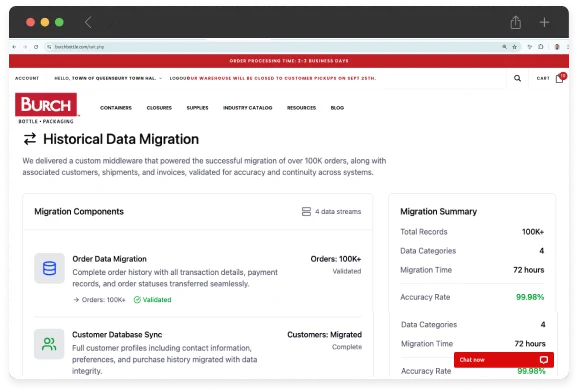Open the RESOURCES menu
The image size is (580, 392).
click(301, 108)
